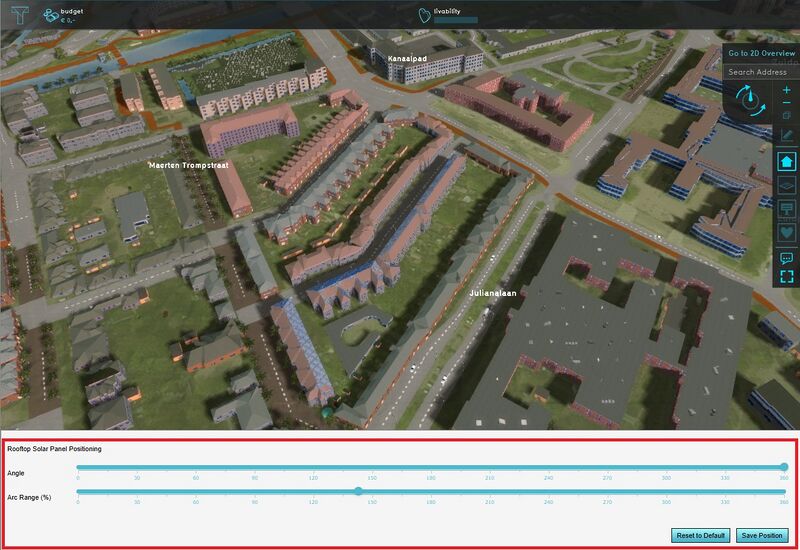Click the zoom out minus icon

pyautogui.click(x=786, y=103)
